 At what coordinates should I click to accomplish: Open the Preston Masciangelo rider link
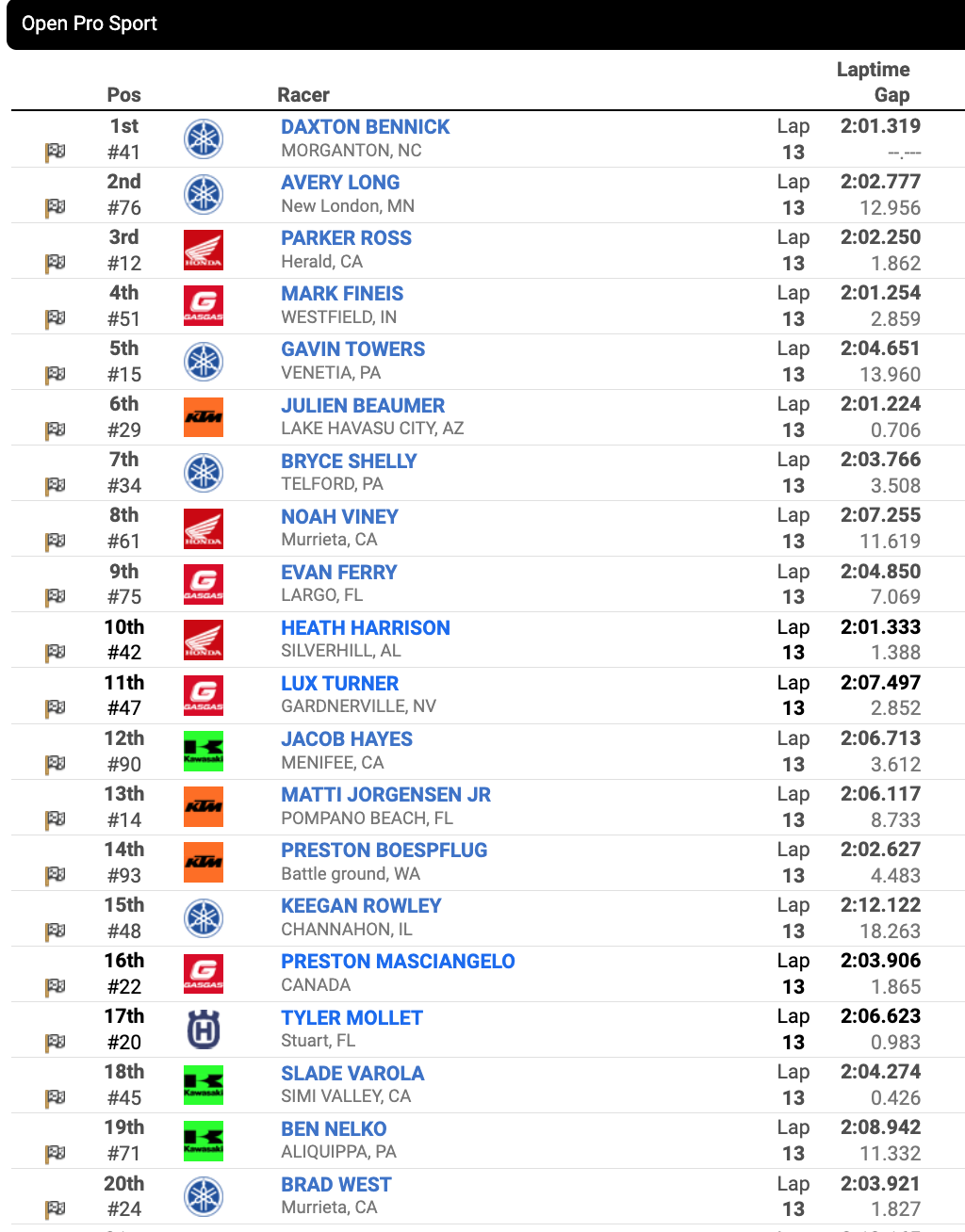point(398,961)
